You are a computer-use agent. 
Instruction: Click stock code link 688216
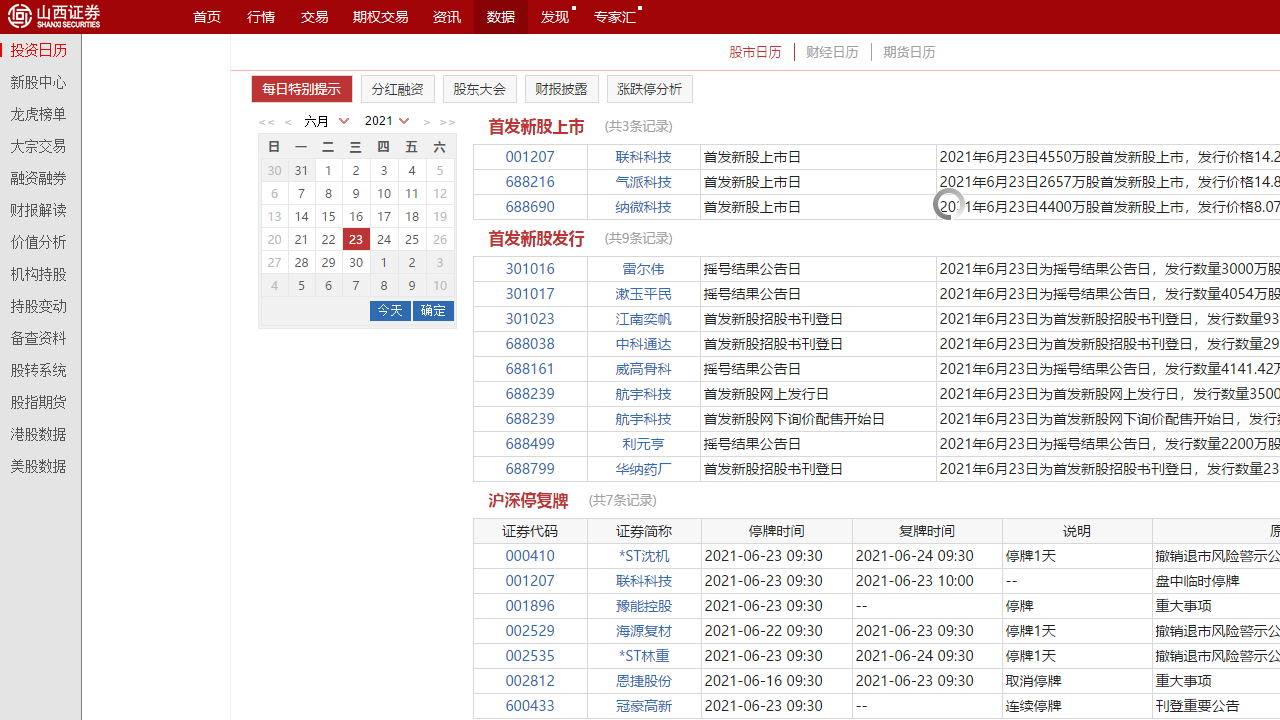click(529, 181)
